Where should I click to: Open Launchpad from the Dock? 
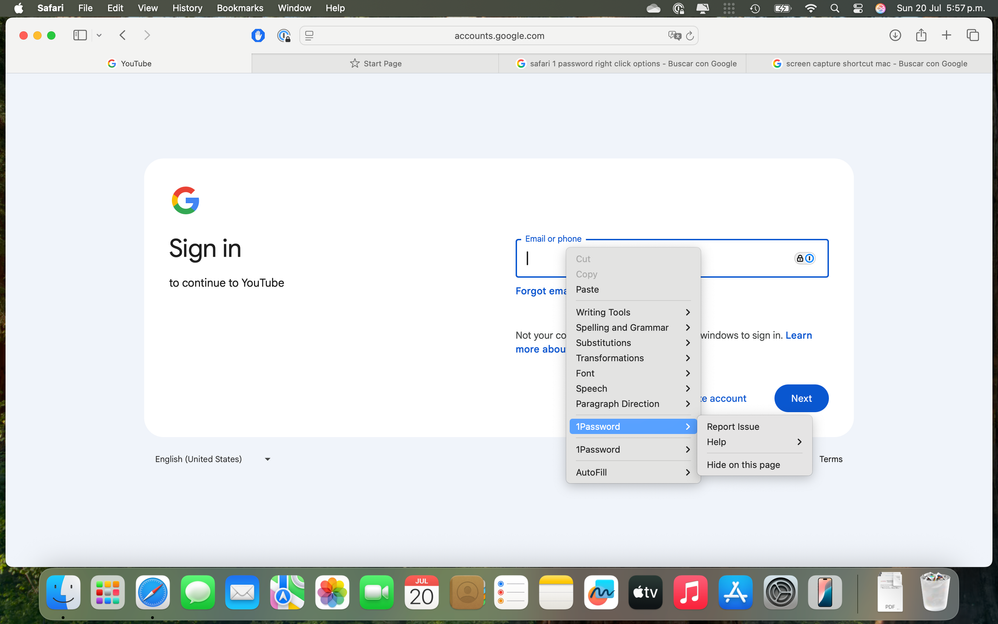pos(108,593)
